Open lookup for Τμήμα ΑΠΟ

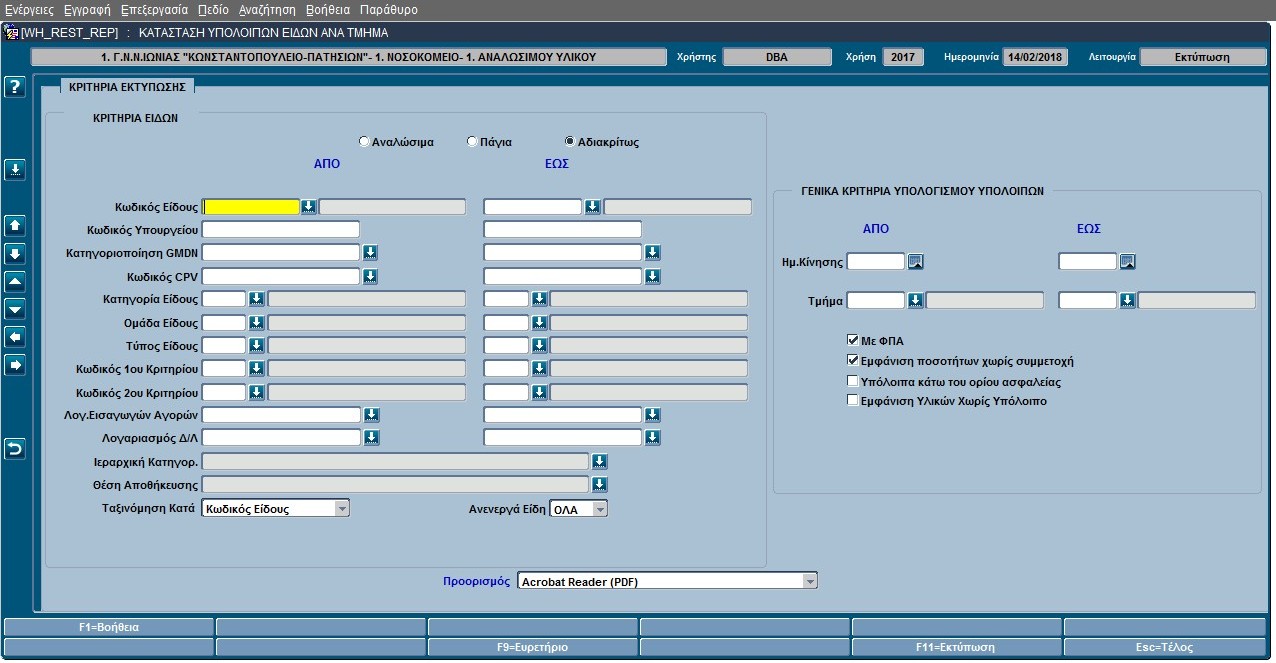coord(915,300)
